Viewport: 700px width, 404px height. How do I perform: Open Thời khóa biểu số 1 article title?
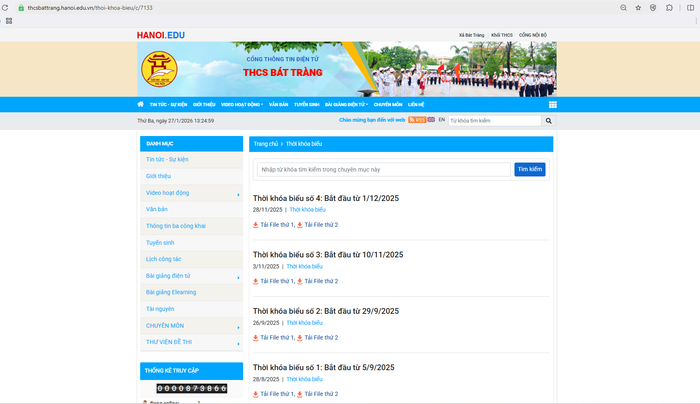click(x=324, y=367)
